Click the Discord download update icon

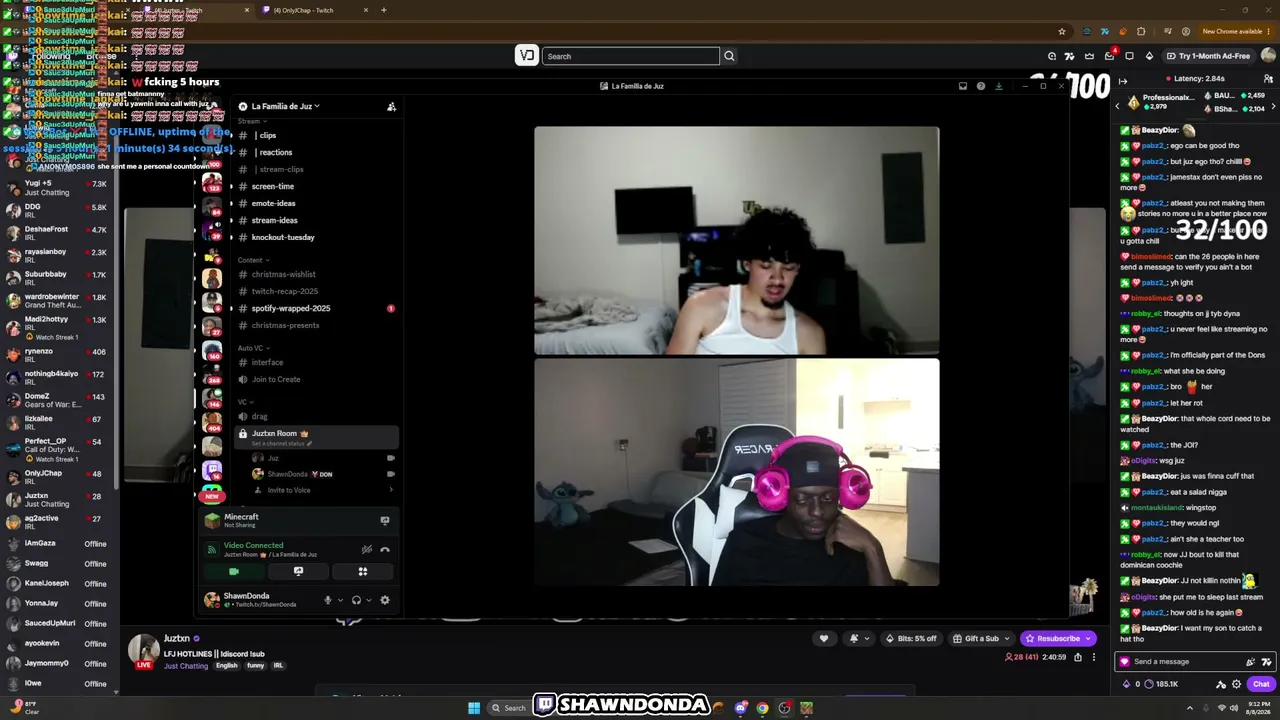tap(998, 86)
